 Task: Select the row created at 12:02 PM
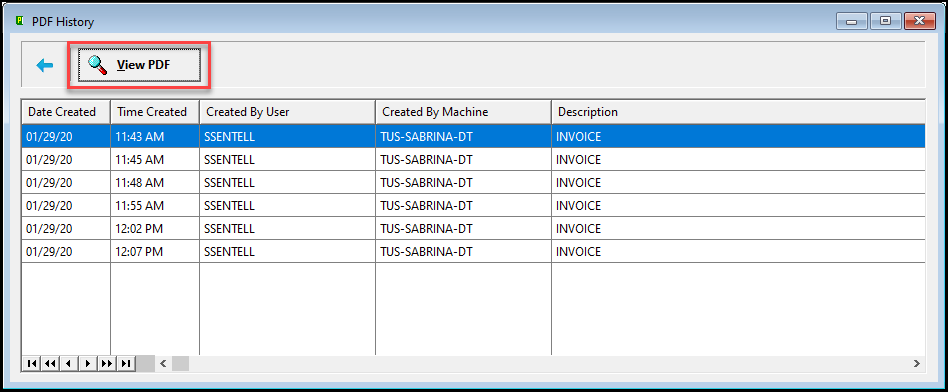[473, 229]
